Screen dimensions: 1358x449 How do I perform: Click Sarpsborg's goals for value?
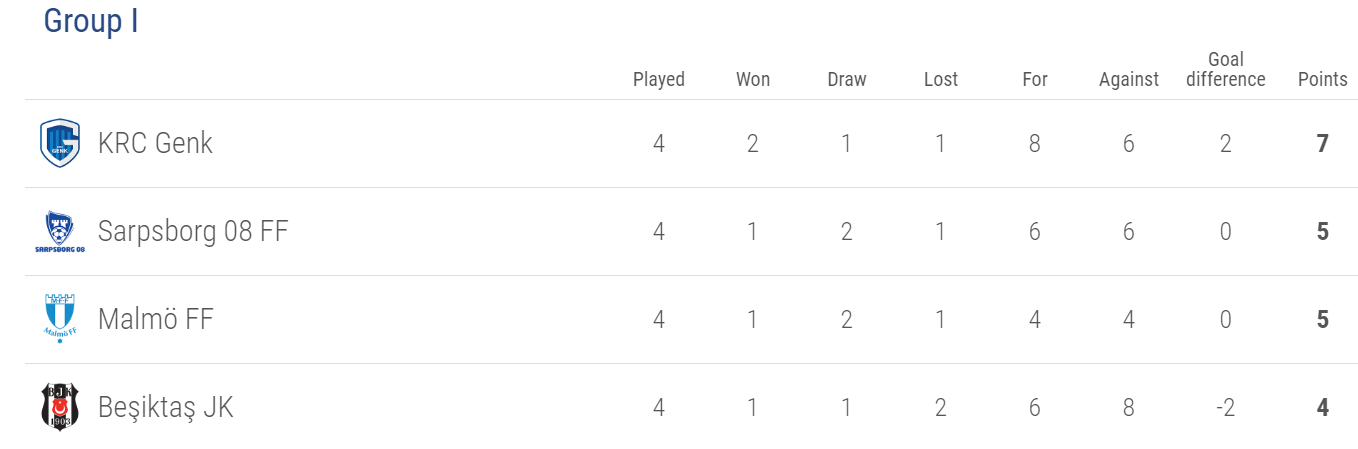pos(1035,231)
